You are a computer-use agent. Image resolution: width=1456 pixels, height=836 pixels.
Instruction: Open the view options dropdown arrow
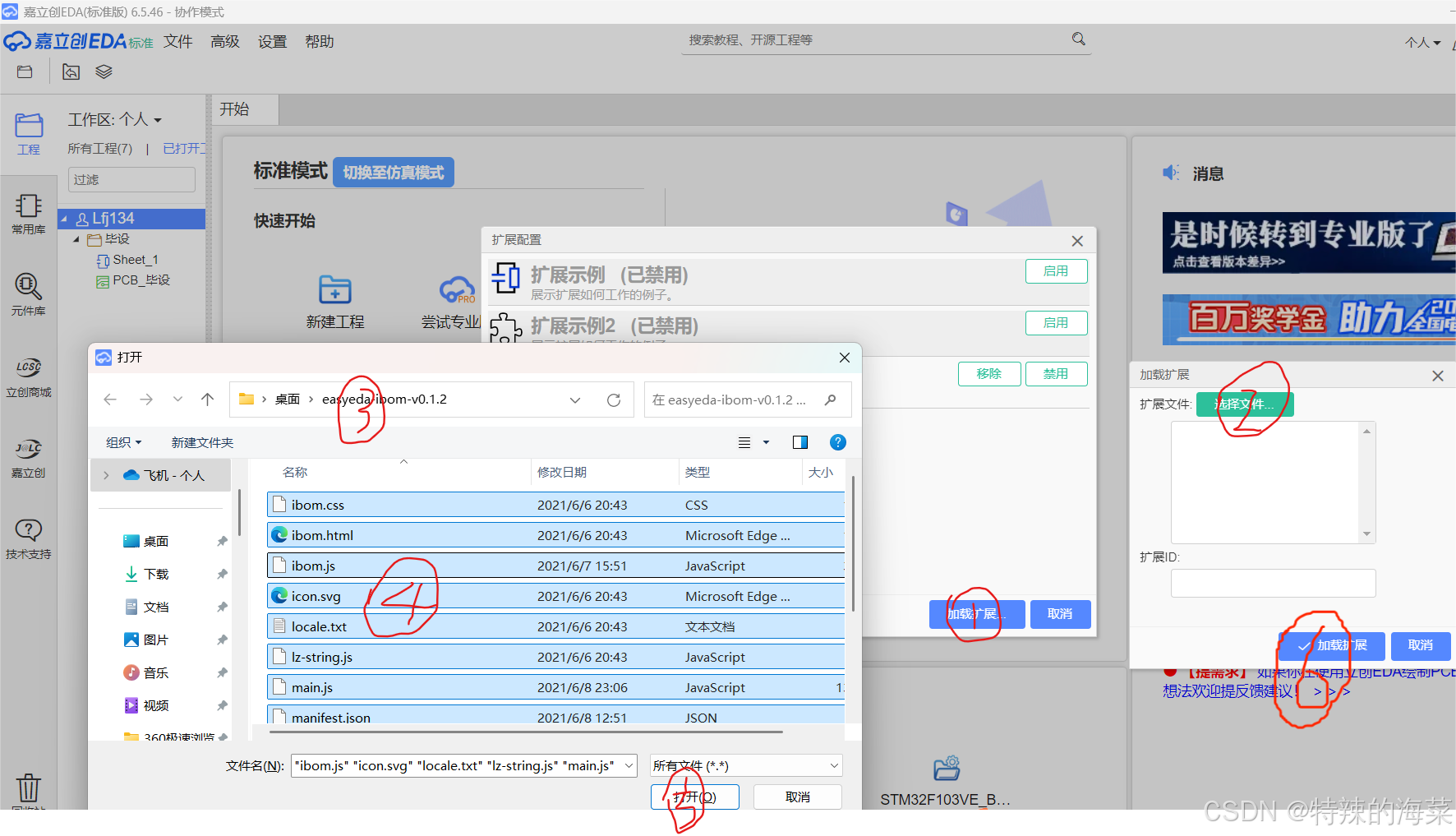click(766, 442)
